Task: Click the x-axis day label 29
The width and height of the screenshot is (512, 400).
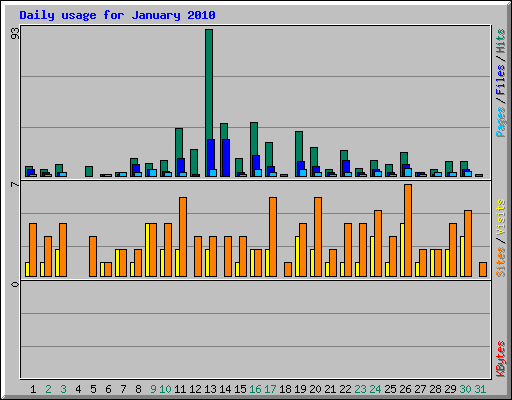Action: [x=450, y=389]
